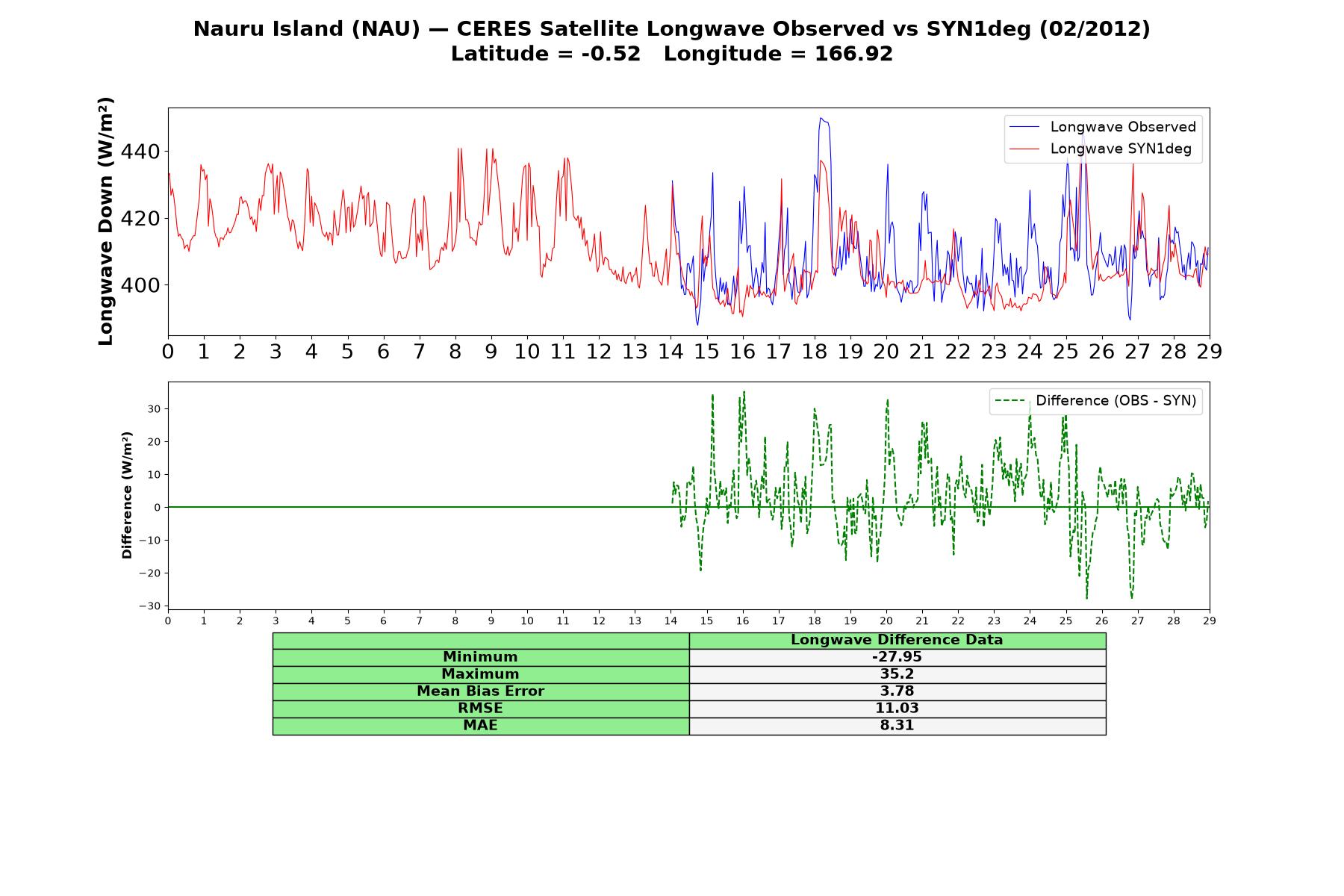Click day 29 tick on lower chart axis

(x=1210, y=620)
